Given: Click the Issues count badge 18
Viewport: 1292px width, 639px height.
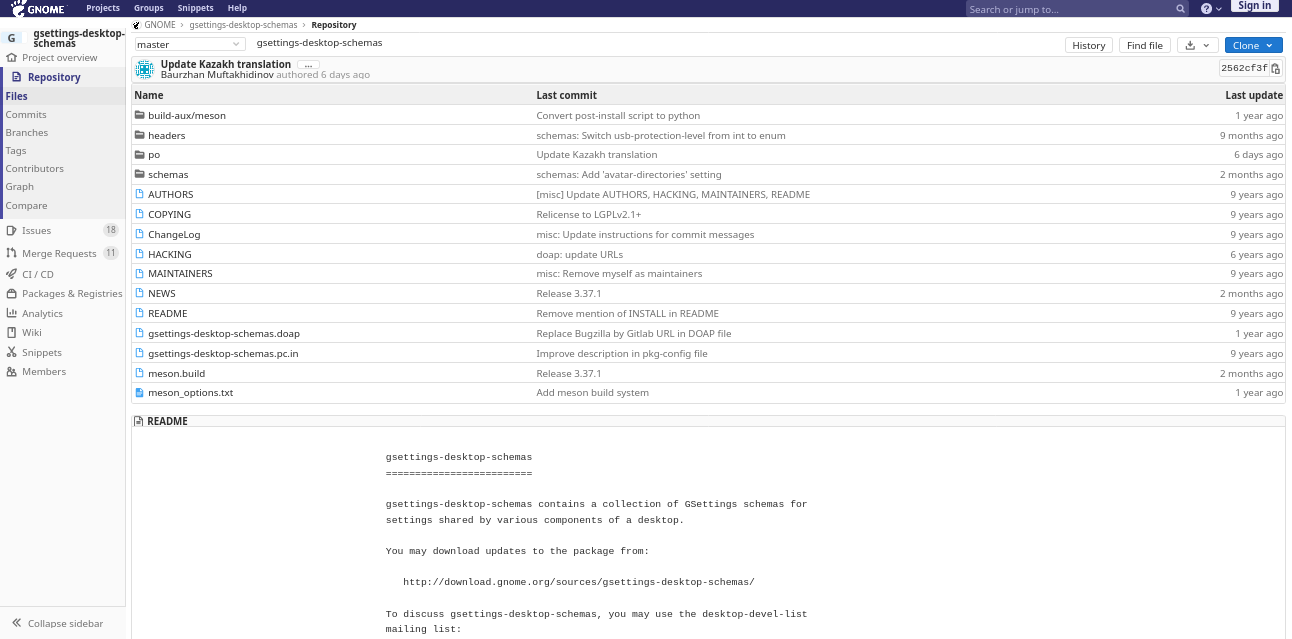Looking at the screenshot, I should click(111, 230).
